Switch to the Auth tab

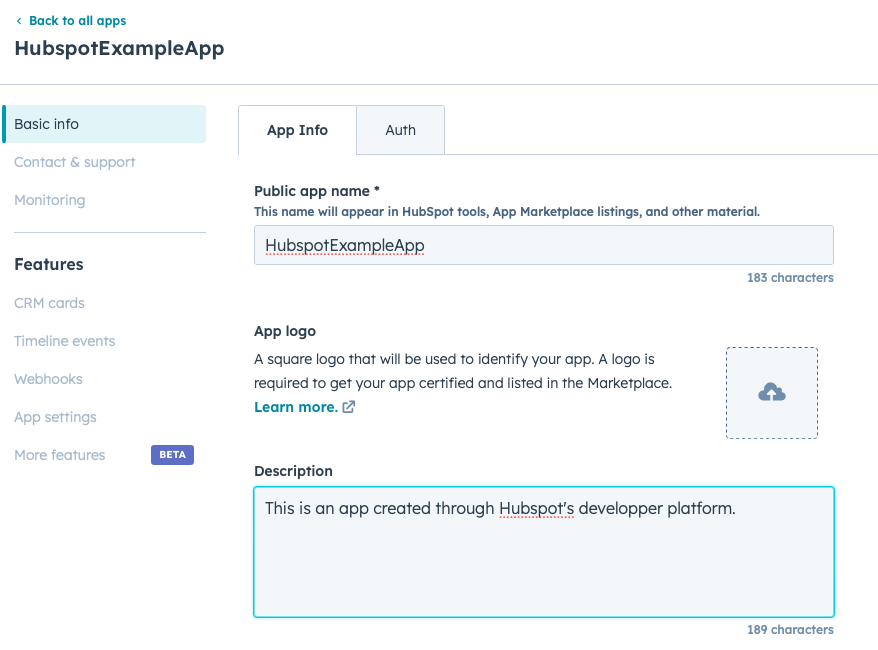400,130
